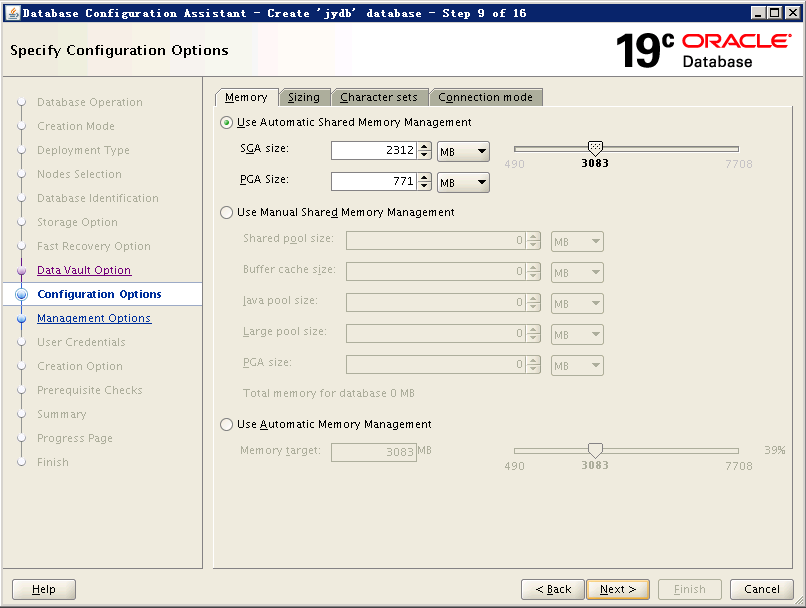Click the Help button
Viewport: 806px width, 608px height.
coord(44,589)
